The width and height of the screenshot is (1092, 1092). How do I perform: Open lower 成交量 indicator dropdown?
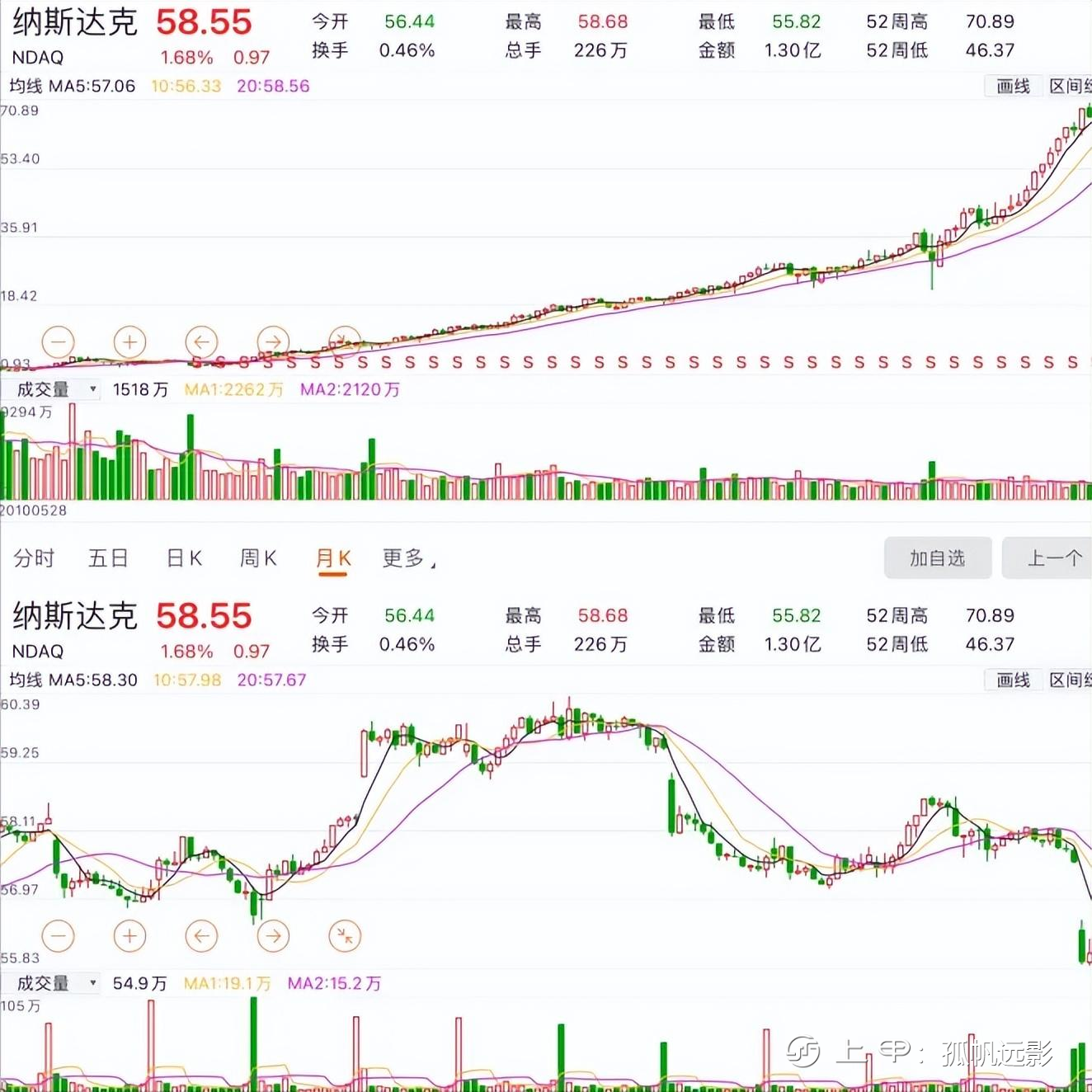(51, 983)
